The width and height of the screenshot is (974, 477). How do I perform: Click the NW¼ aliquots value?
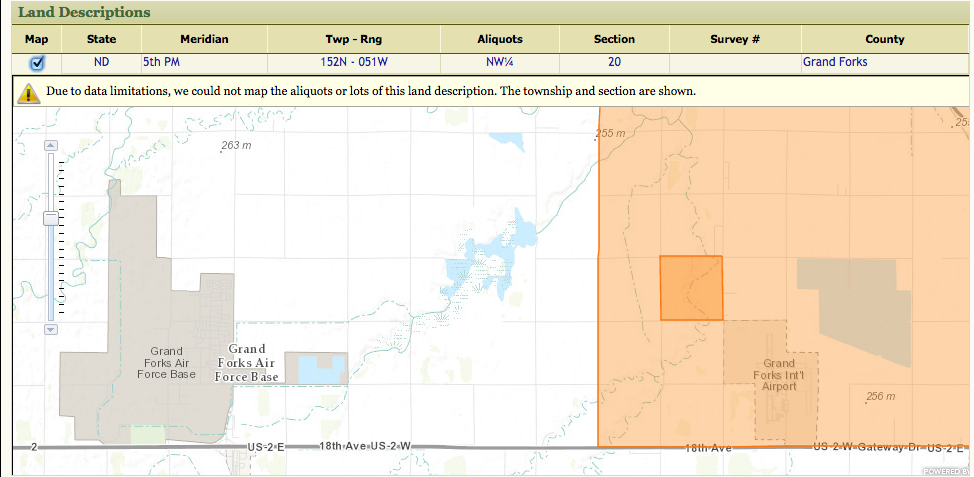(x=500, y=62)
